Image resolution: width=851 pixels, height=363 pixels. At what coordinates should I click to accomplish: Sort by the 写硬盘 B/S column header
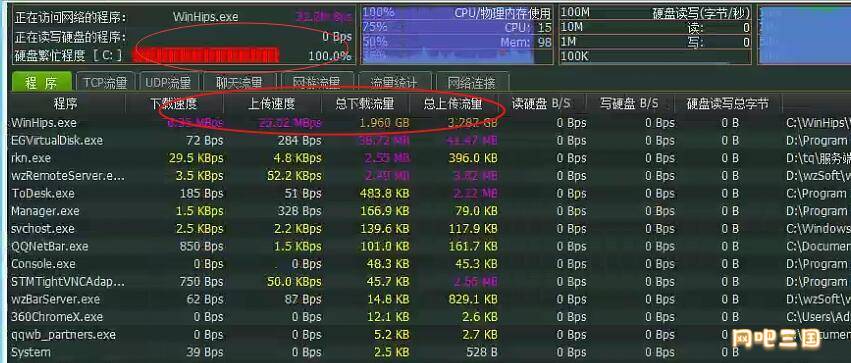point(630,103)
